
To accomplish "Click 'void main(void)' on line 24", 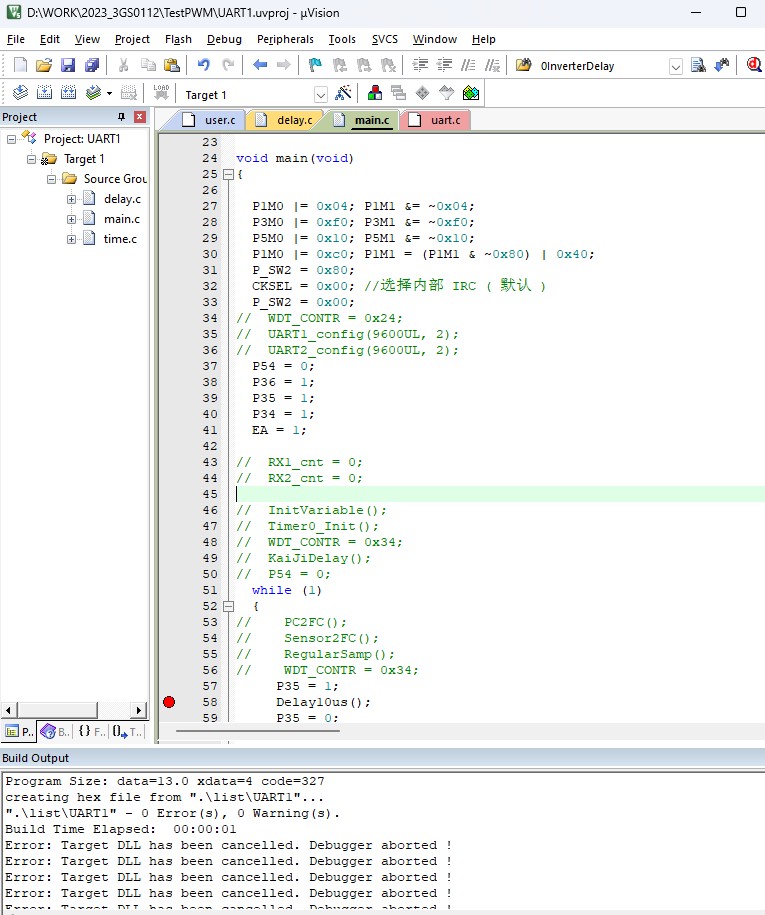I will point(295,158).
